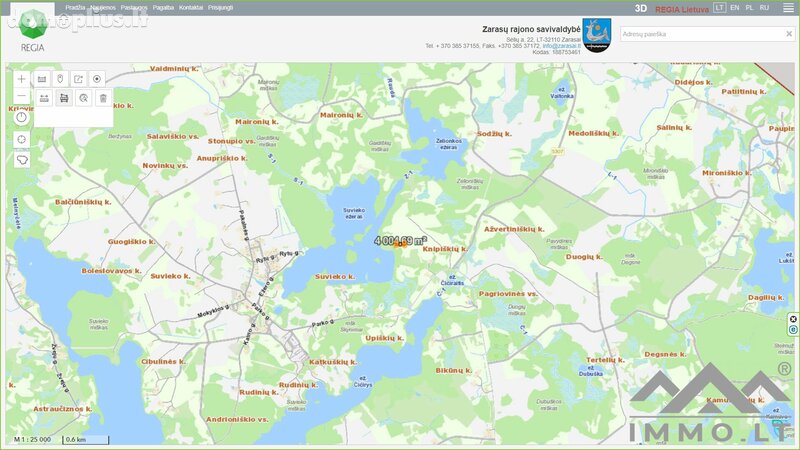800x450 pixels.
Task: Click Astraučiznos k. village label
Action: 63,409
